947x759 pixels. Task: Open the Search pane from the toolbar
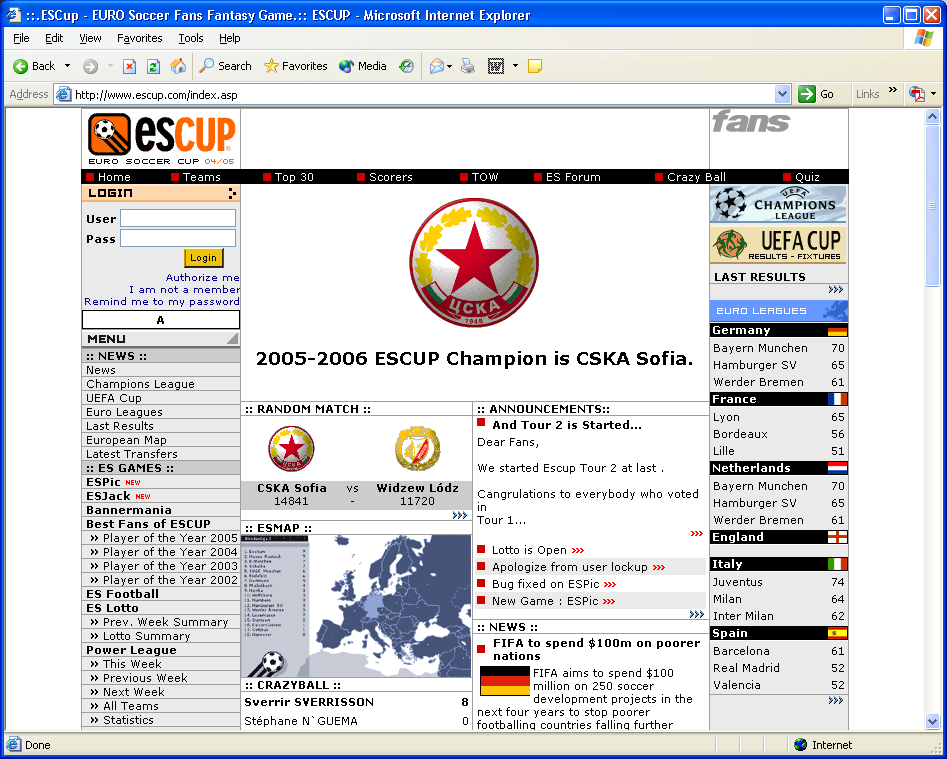tap(225, 66)
